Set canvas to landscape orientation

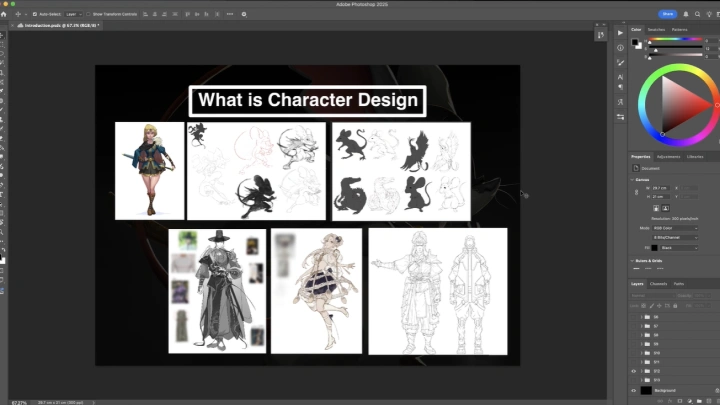click(x=665, y=208)
